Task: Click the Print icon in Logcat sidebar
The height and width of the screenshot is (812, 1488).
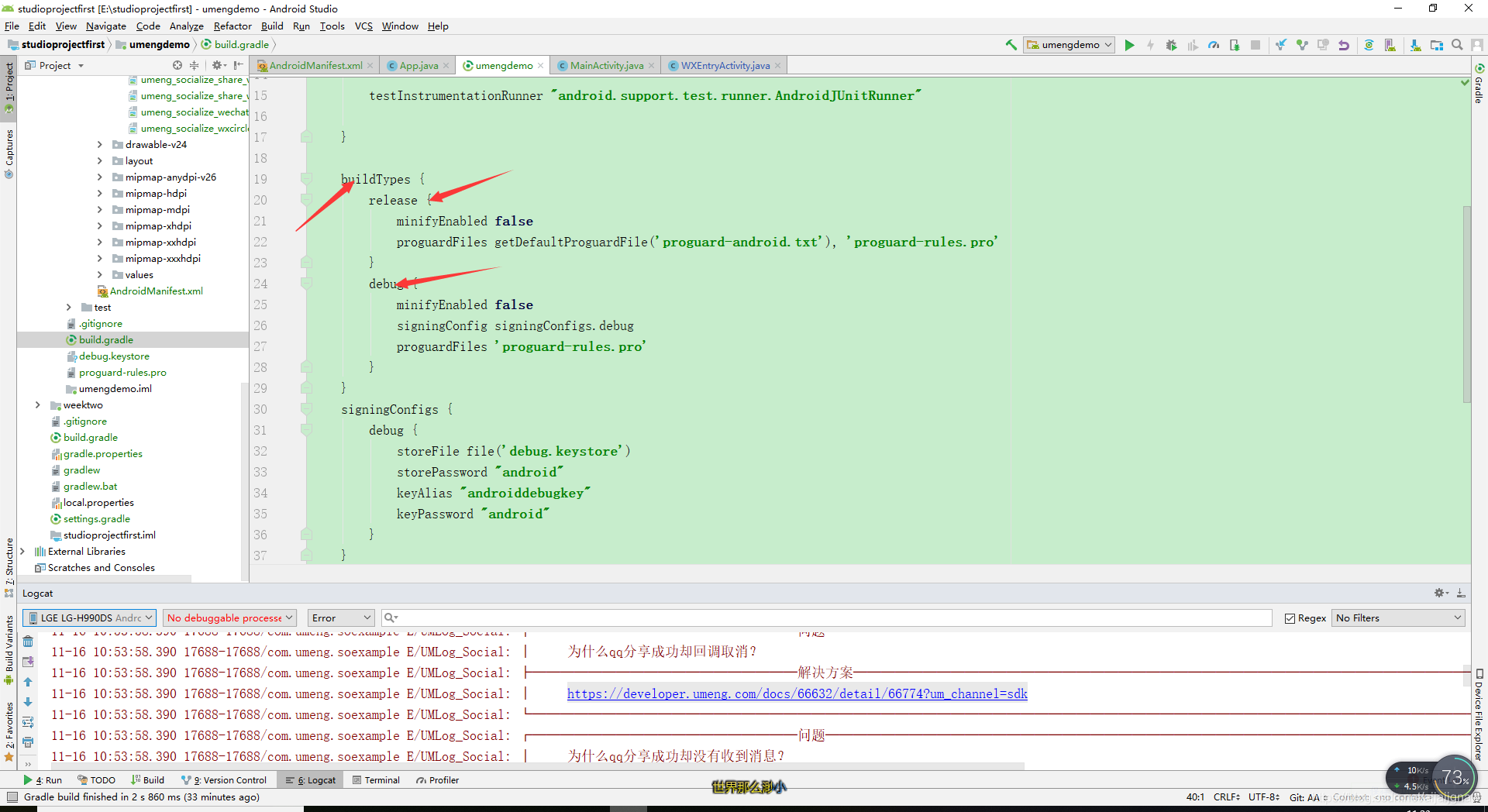Action: tap(28, 742)
